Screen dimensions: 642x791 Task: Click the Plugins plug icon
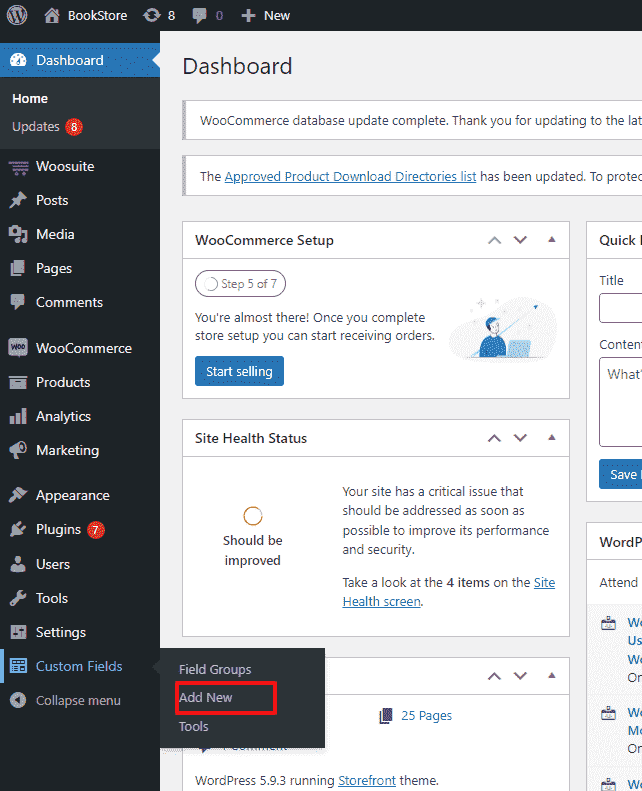[x=18, y=529]
